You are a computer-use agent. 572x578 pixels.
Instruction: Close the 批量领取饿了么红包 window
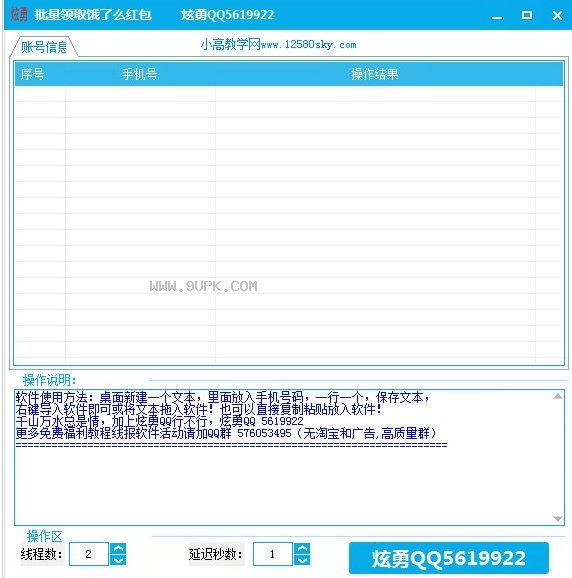(x=557, y=15)
